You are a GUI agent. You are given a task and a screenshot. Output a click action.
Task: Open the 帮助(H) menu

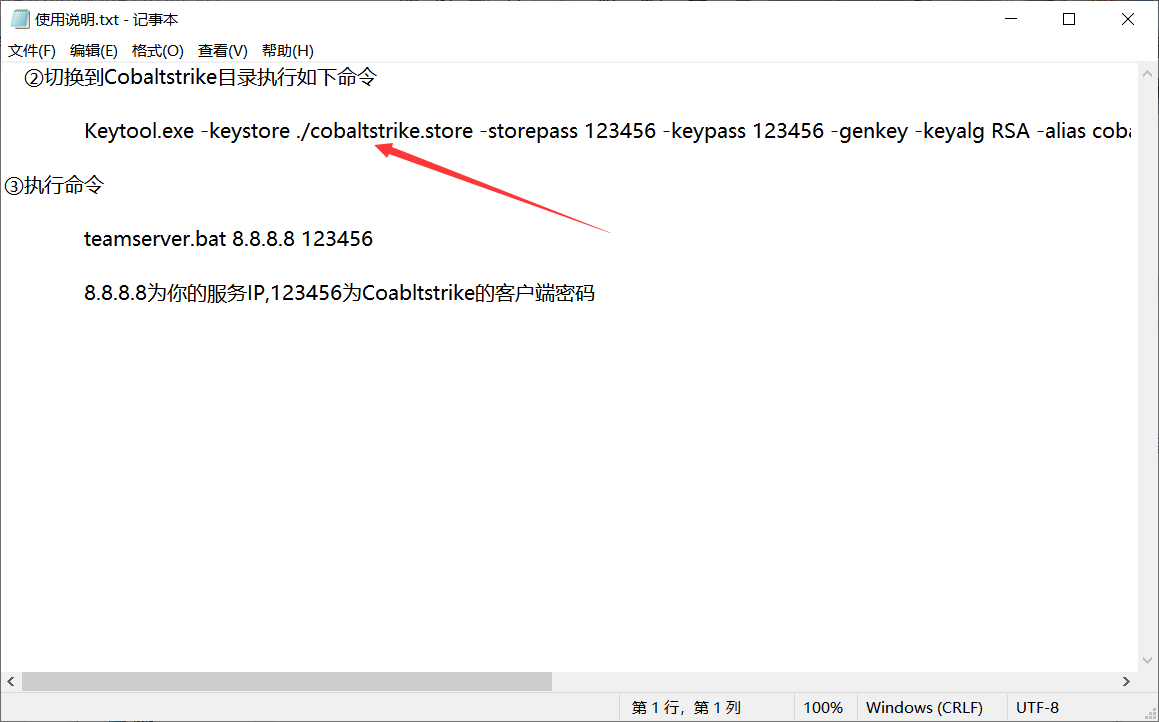coord(288,50)
